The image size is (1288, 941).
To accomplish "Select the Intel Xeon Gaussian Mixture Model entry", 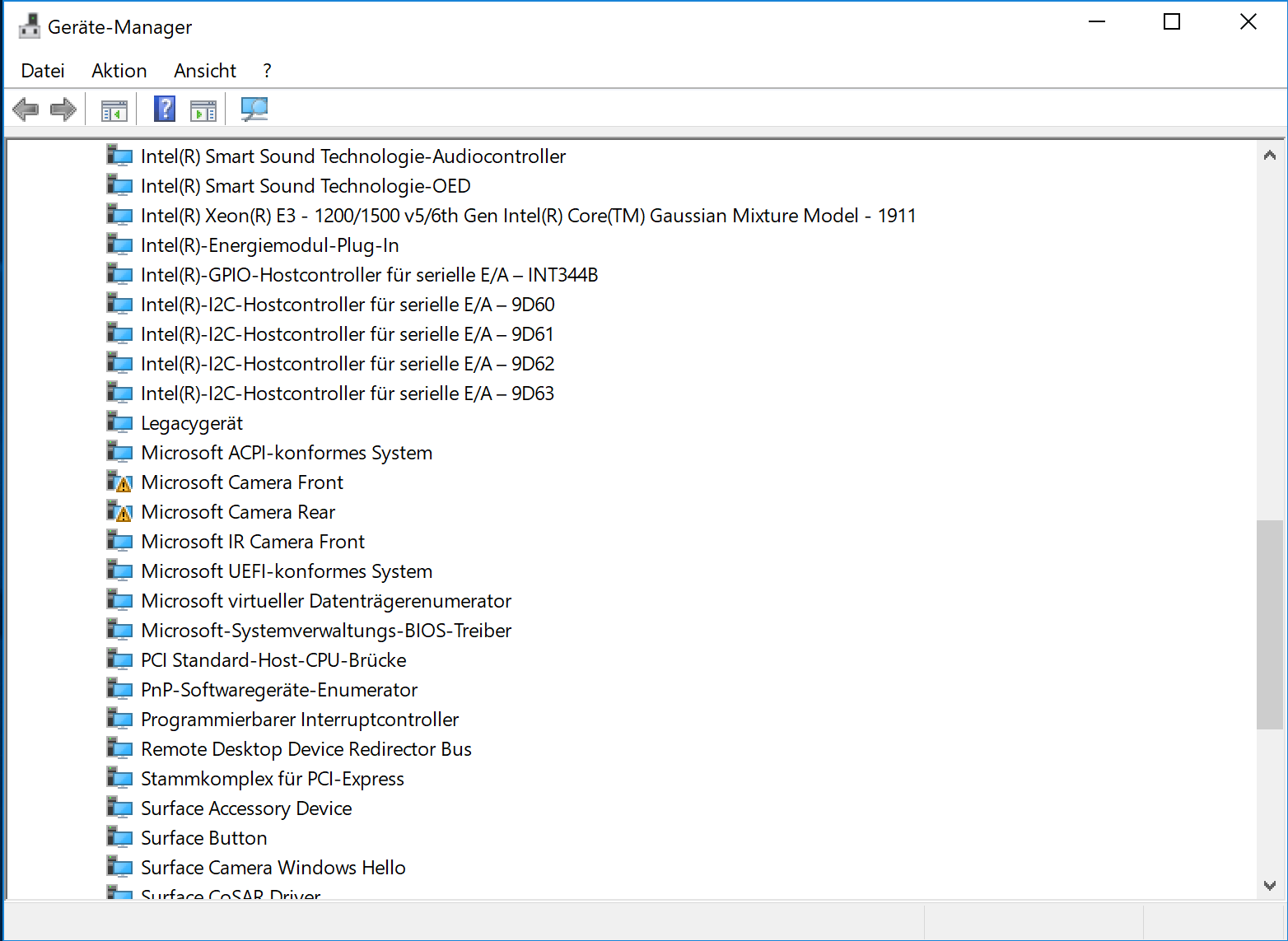I will click(x=528, y=216).
